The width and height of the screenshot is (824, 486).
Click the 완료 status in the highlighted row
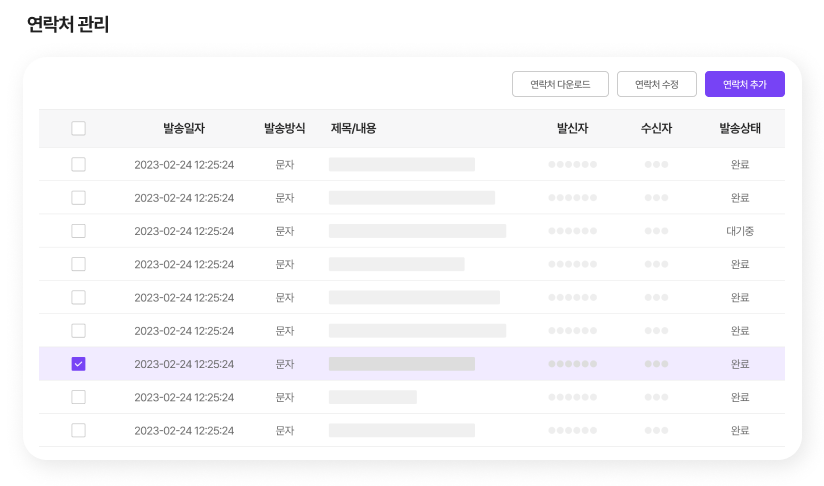(x=740, y=364)
